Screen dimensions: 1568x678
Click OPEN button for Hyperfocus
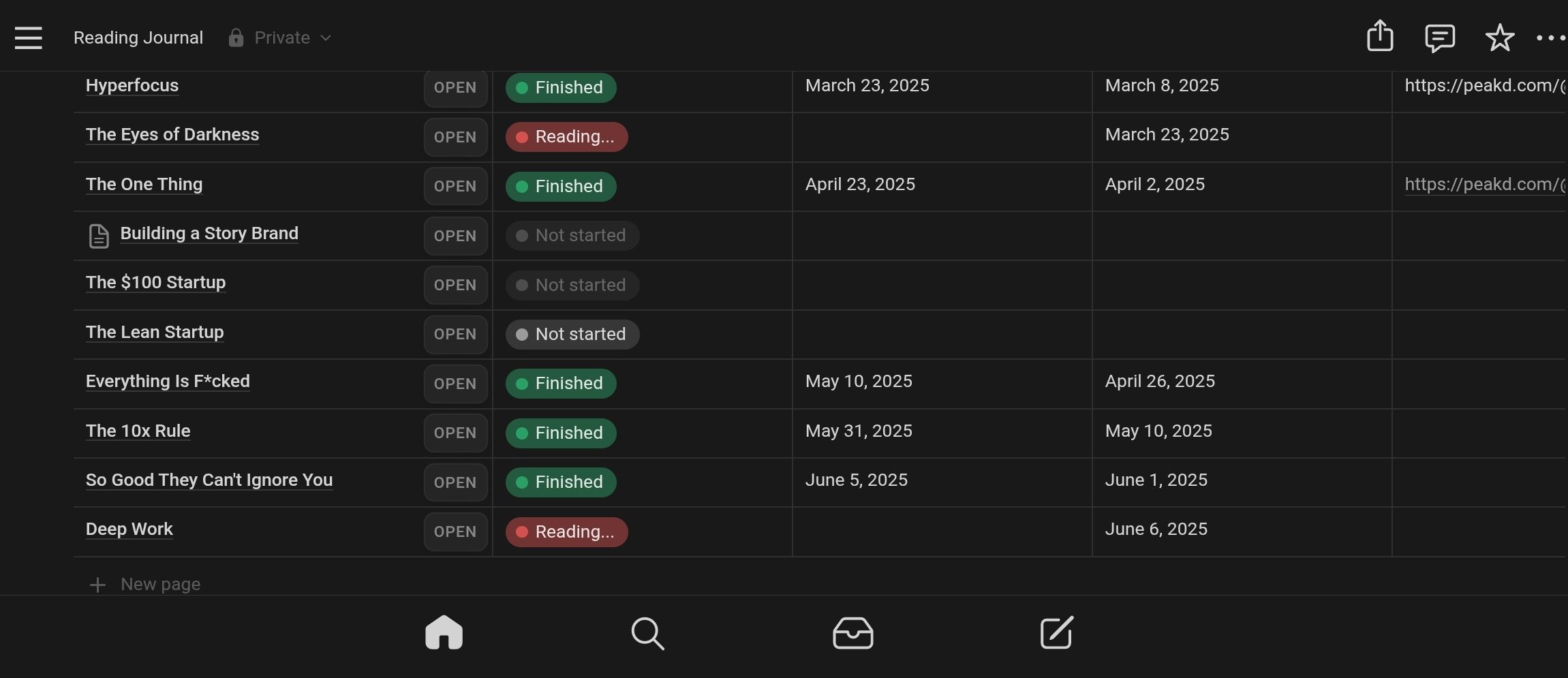(455, 88)
